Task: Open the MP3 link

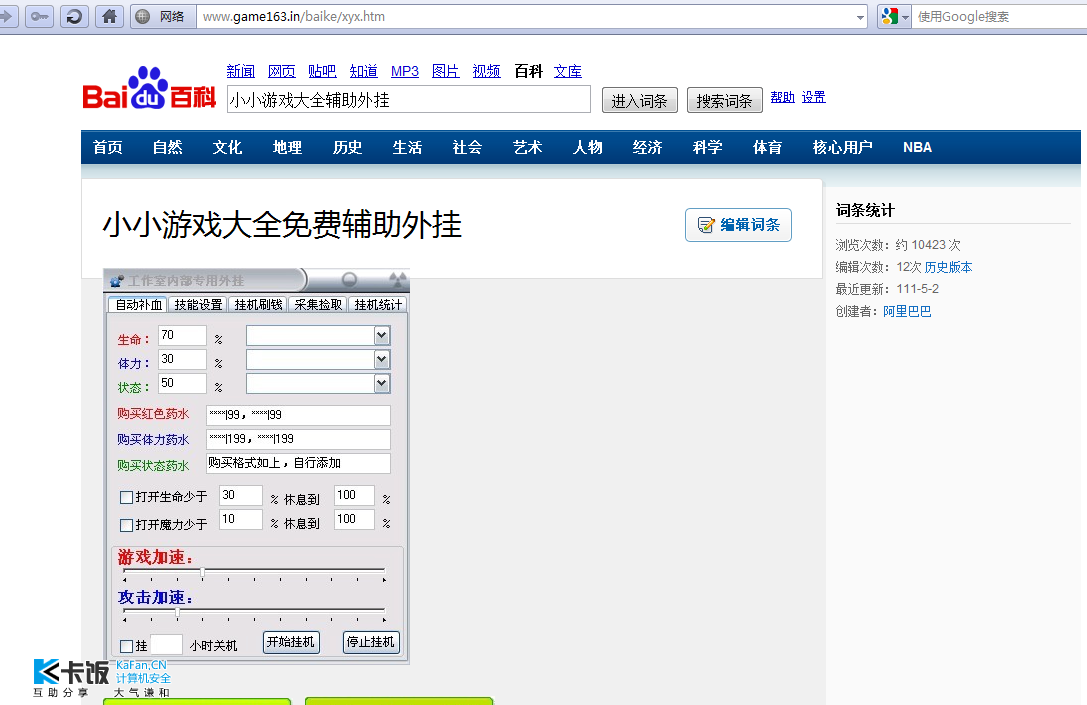Action: 405,71
